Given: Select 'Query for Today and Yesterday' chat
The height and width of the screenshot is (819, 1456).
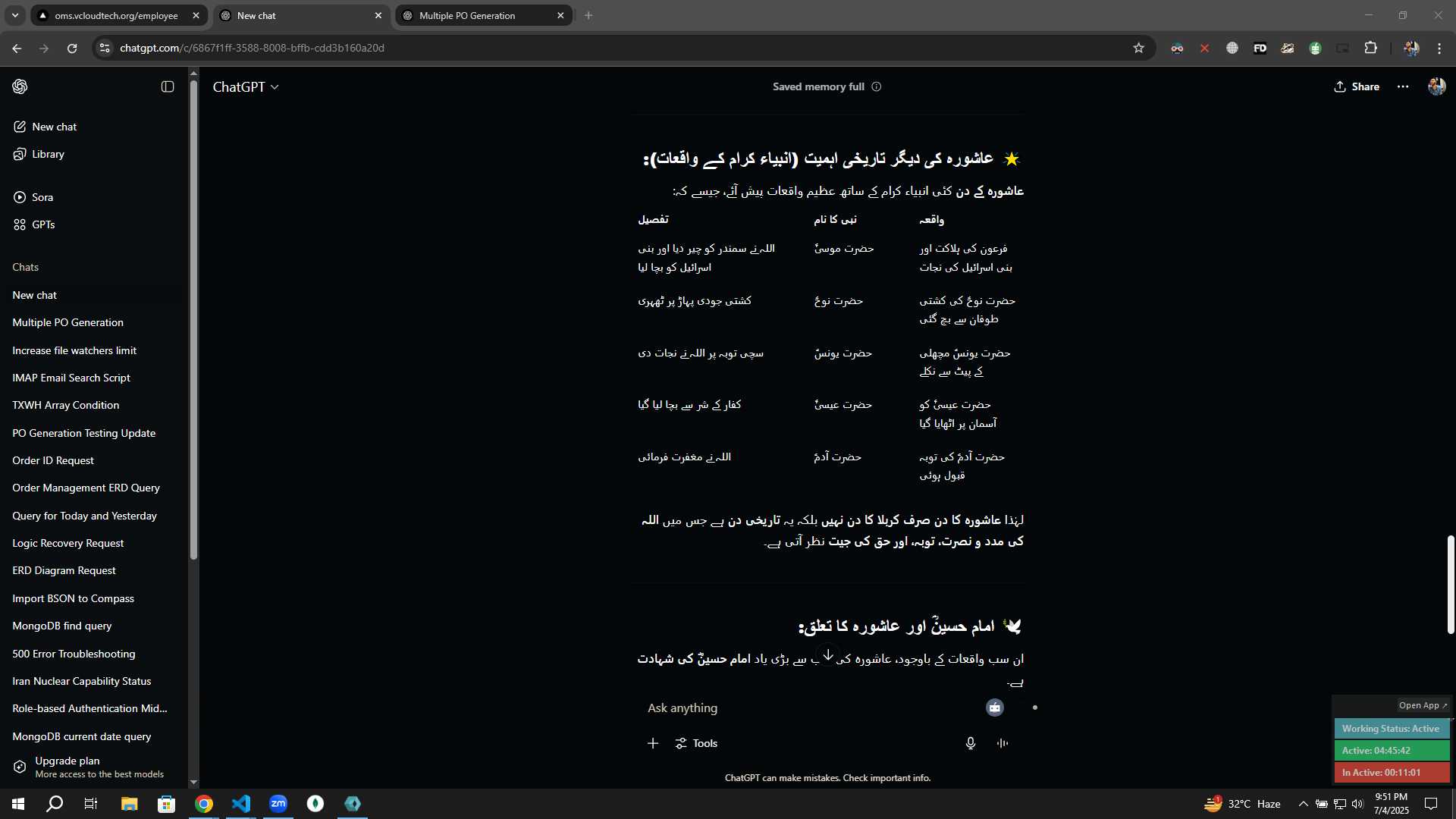Looking at the screenshot, I should pos(94,516).
